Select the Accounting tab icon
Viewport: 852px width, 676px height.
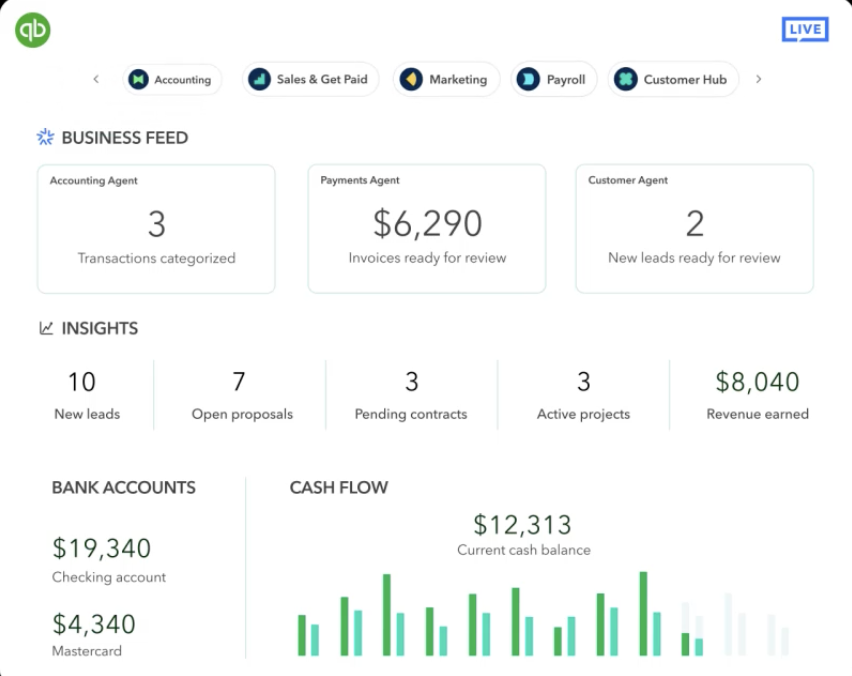tap(137, 79)
